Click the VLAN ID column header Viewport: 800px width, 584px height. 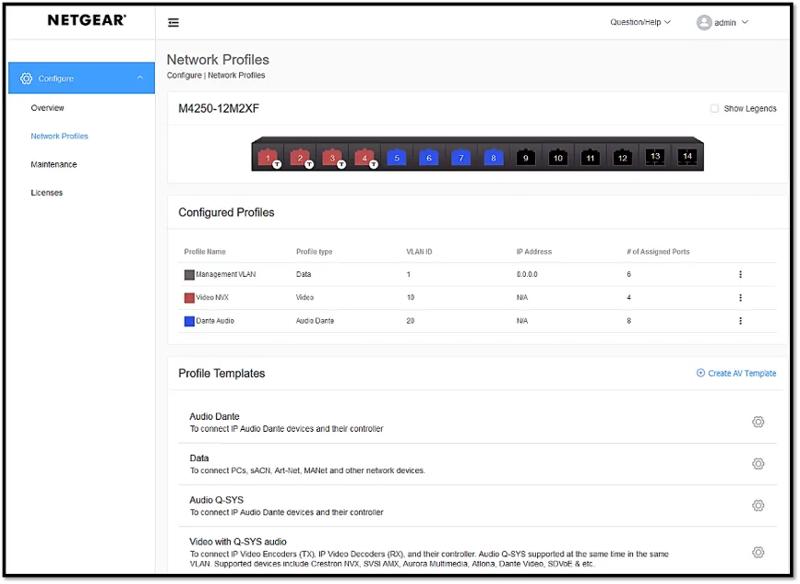point(419,252)
